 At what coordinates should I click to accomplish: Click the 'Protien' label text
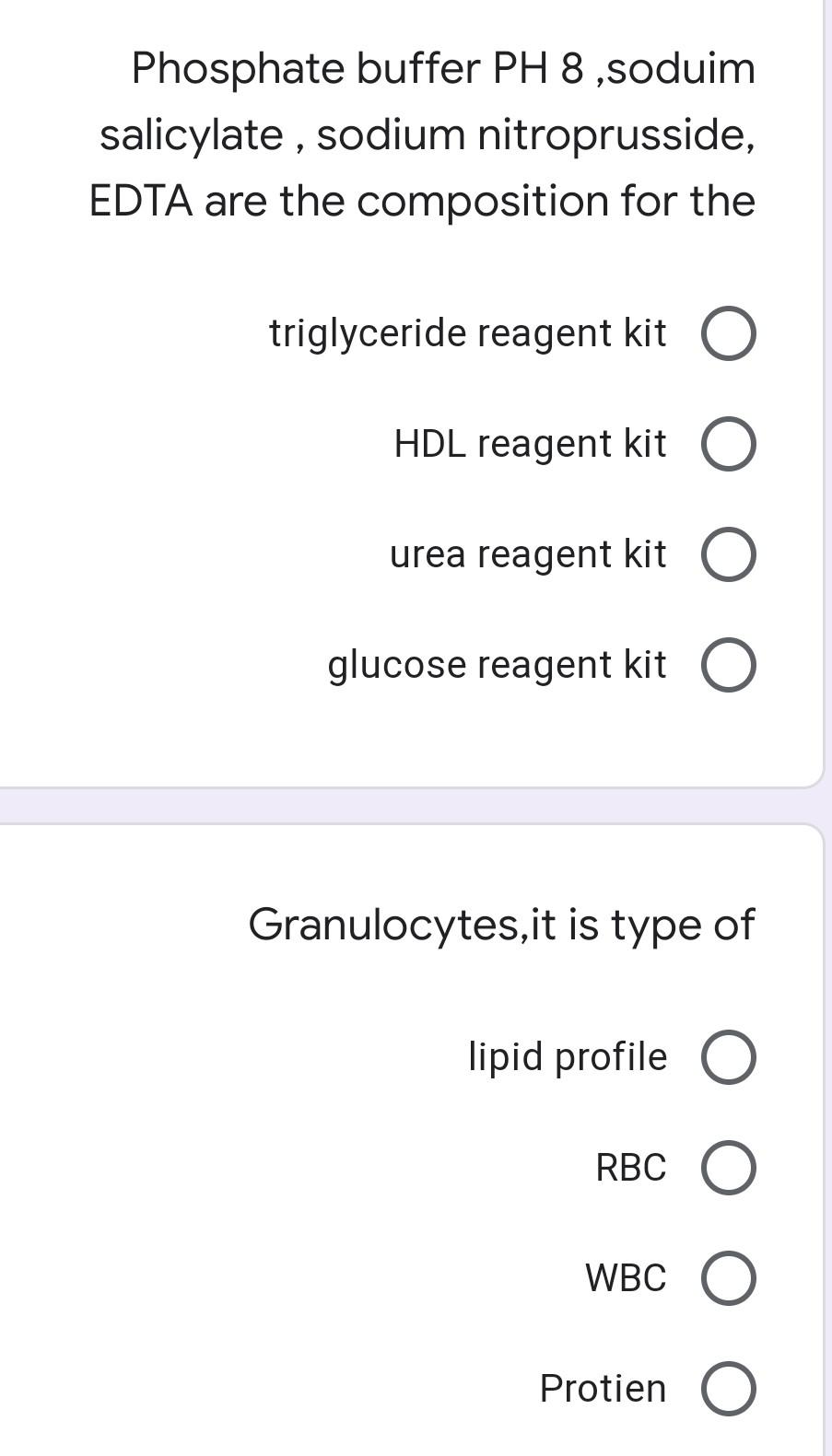click(603, 1389)
